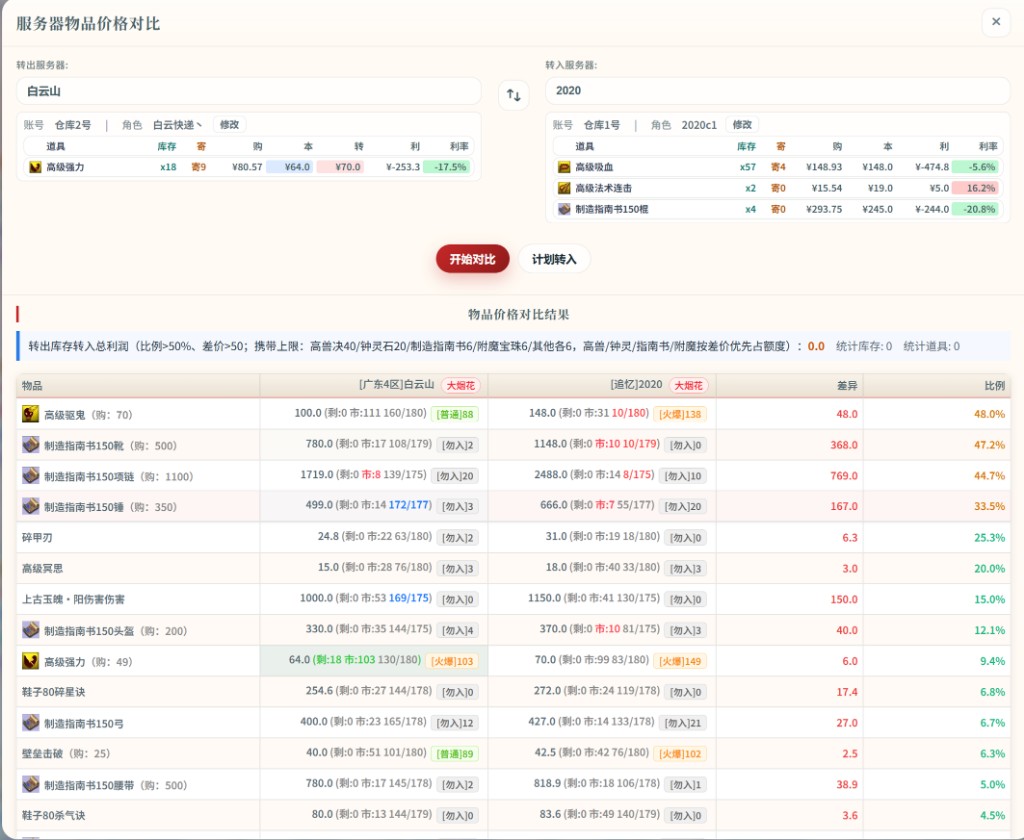Image resolution: width=1024 pixels, height=840 pixels.
Task: Click the 计划转入 button
Action: 554,259
